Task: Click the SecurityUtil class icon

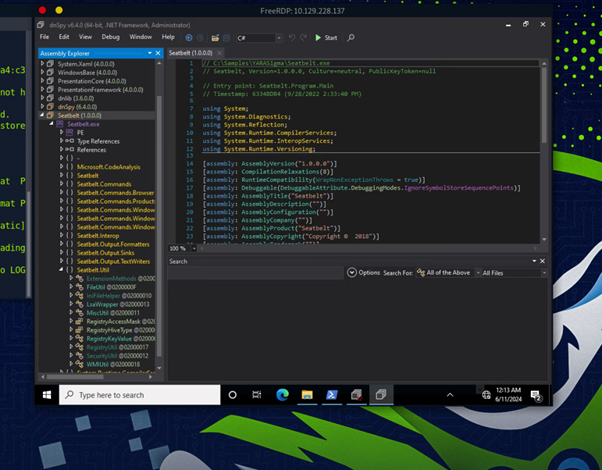Action: coord(79,356)
